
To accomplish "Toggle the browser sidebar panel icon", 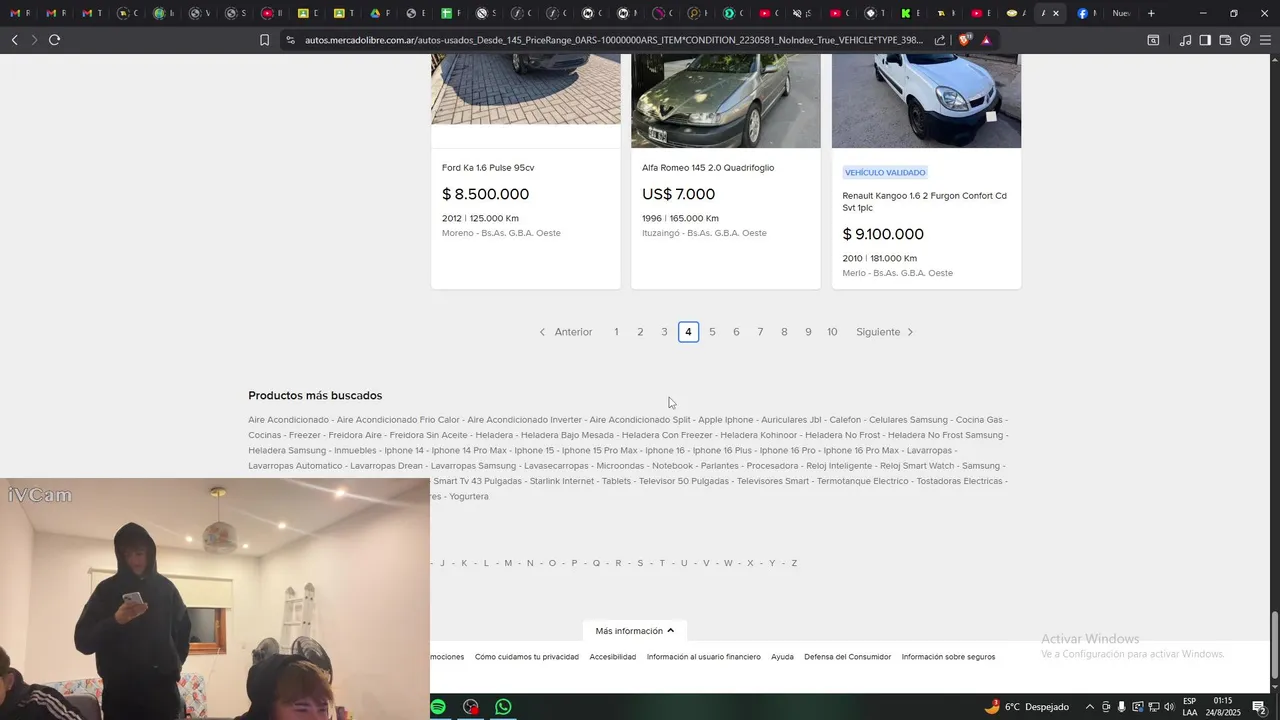I will [x=1205, y=40].
